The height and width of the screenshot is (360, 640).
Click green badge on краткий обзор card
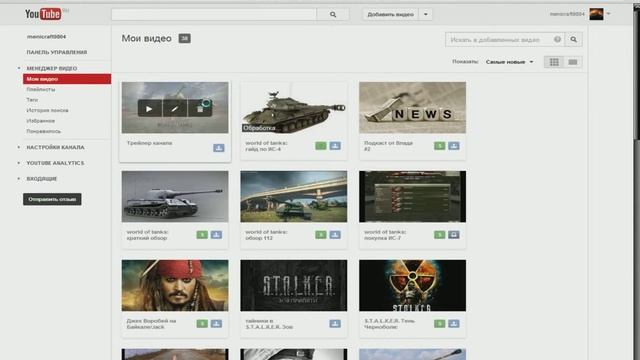tap(202, 235)
